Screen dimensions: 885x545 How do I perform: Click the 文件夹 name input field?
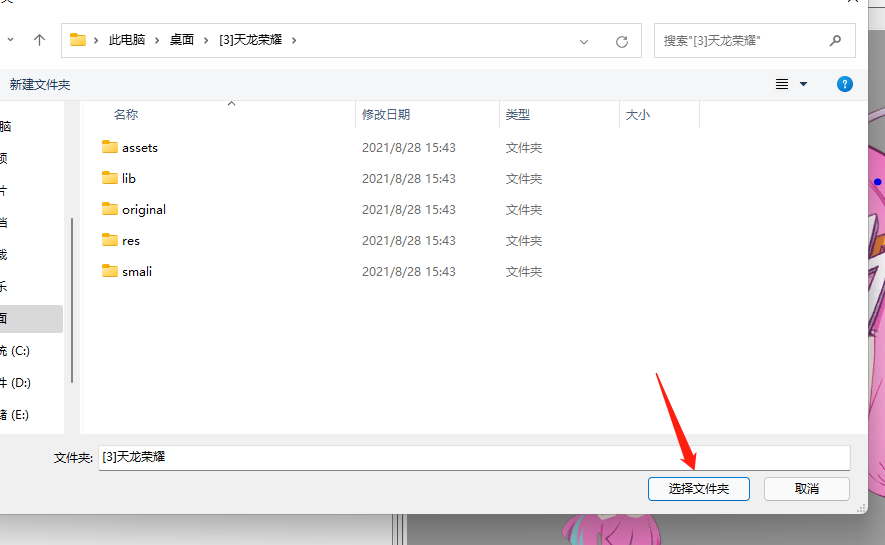point(474,457)
